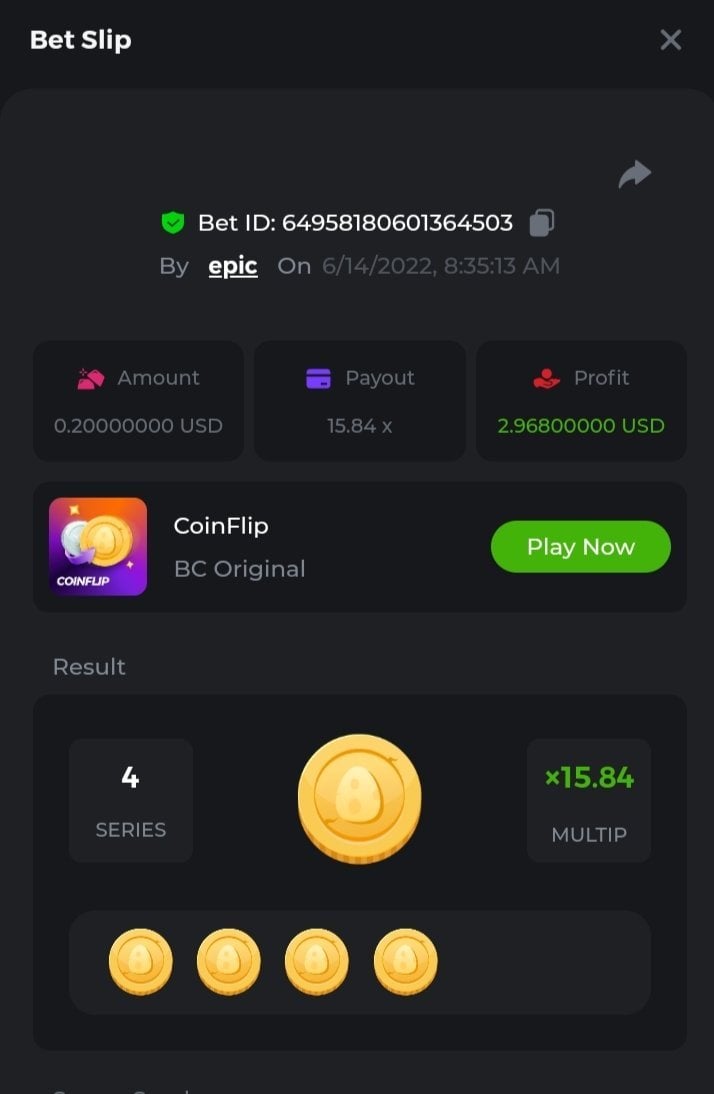Select the second coin in the series row
Screen dimensions: 714x1094
pyautogui.click(x=228, y=961)
